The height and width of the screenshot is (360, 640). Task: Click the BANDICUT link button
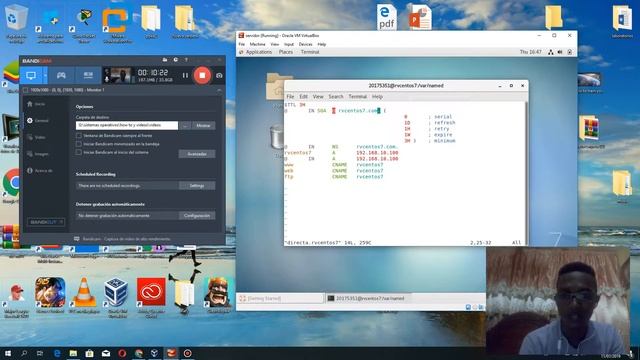pyautogui.click(x=46, y=222)
